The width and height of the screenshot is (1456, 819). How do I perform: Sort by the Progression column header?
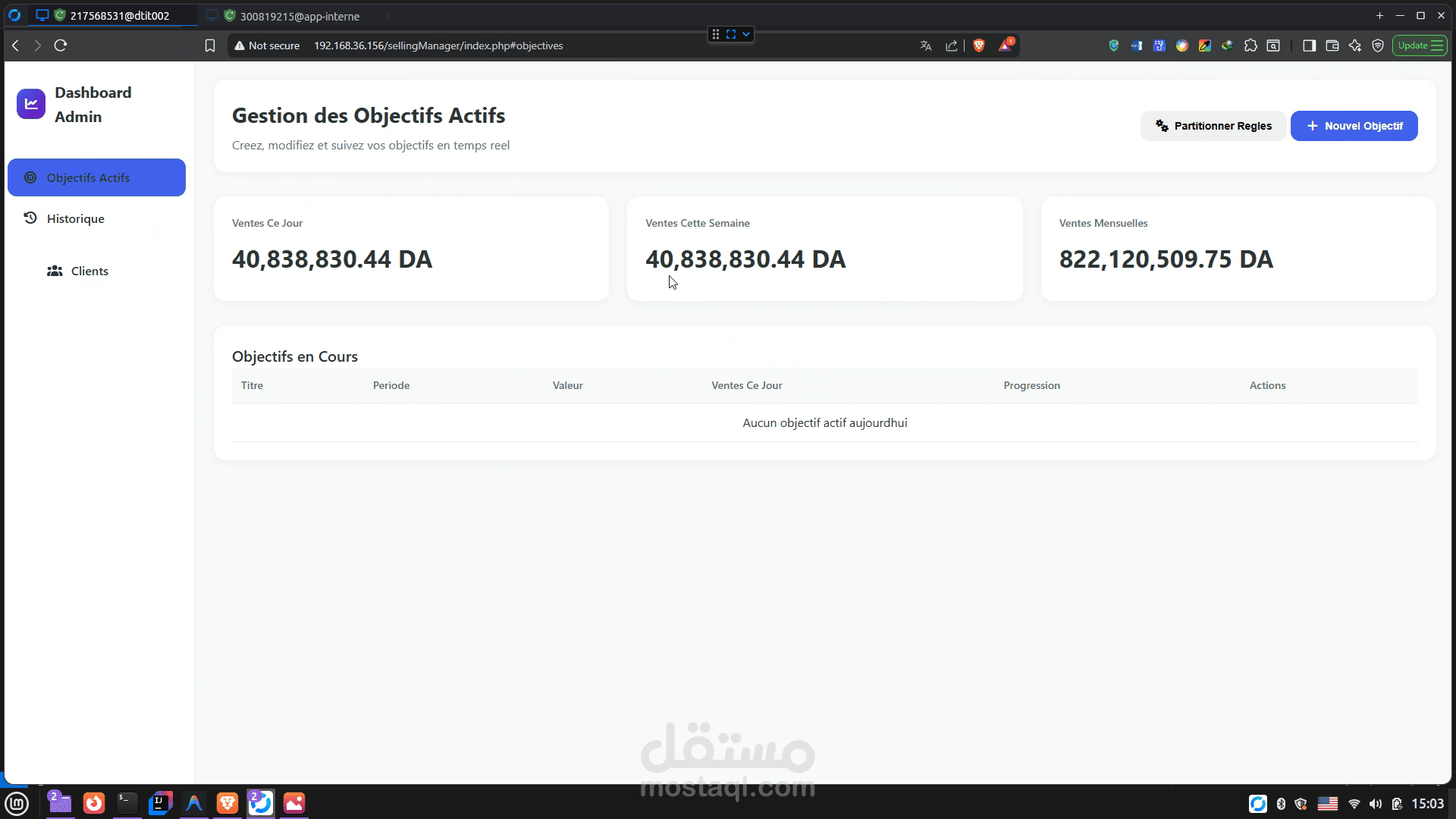pyautogui.click(x=1031, y=385)
